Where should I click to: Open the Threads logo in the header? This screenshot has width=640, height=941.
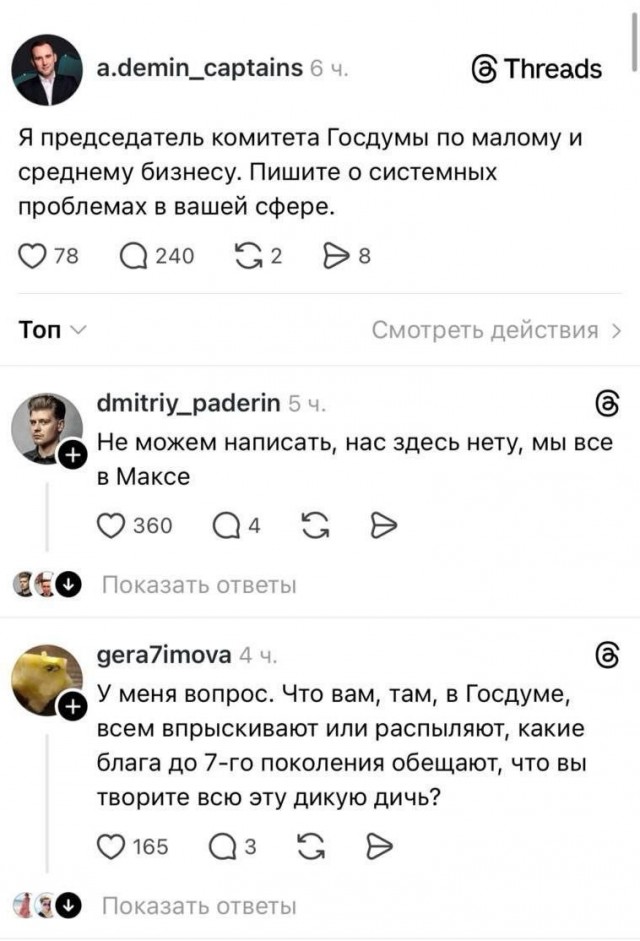coord(487,69)
